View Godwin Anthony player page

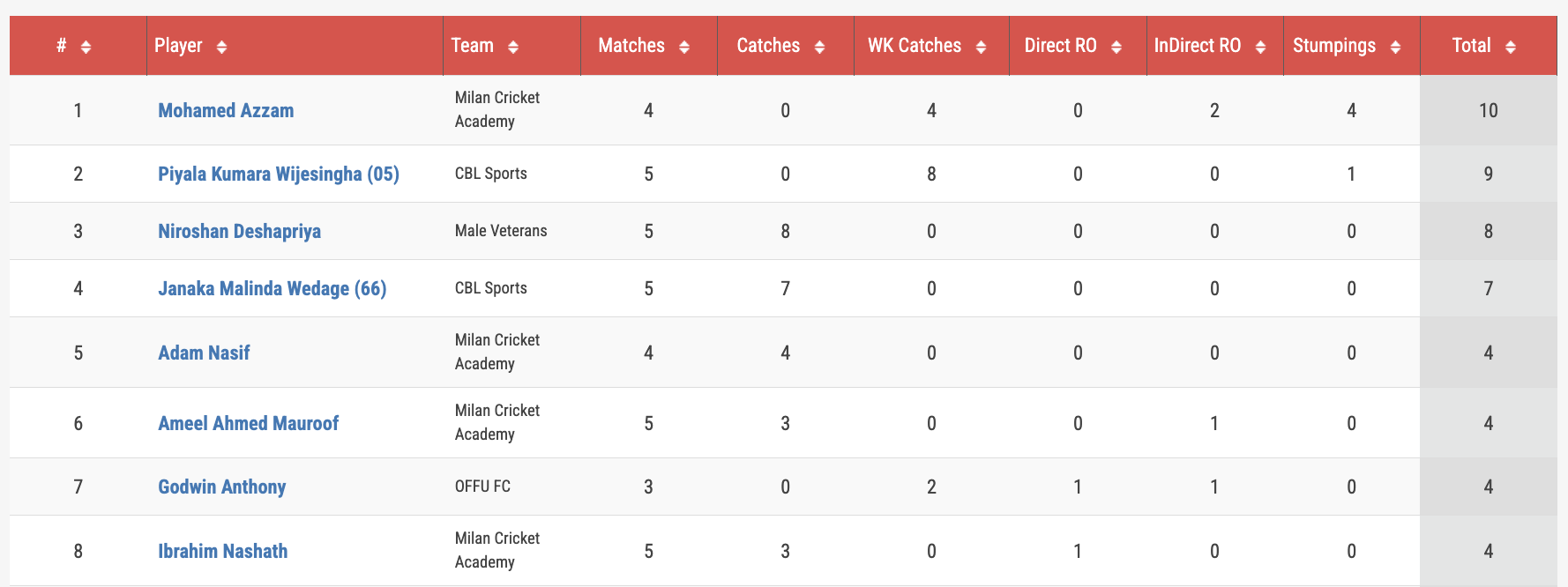coord(222,487)
